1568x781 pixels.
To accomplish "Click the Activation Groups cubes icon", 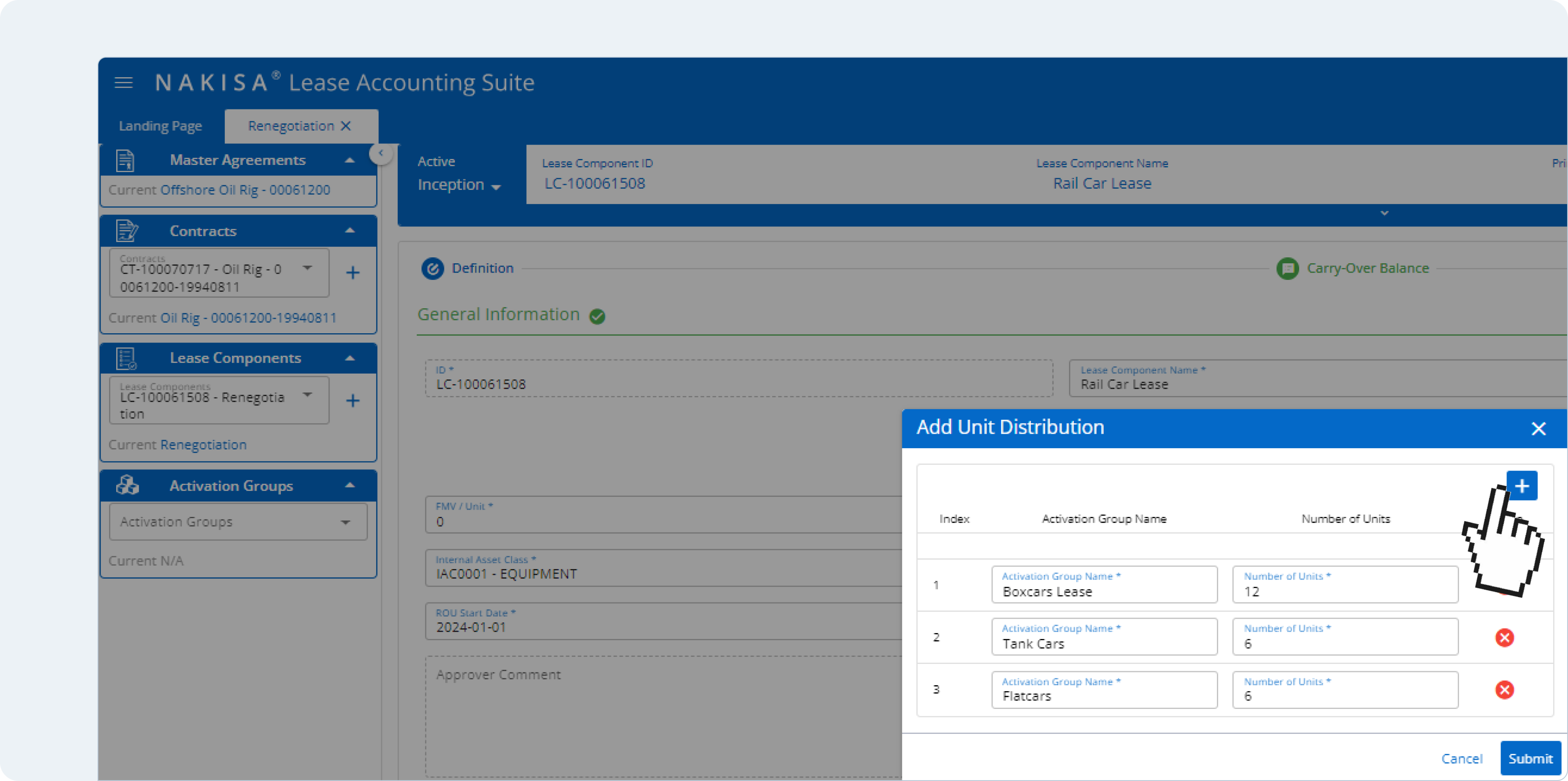I will pyautogui.click(x=127, y=485).
